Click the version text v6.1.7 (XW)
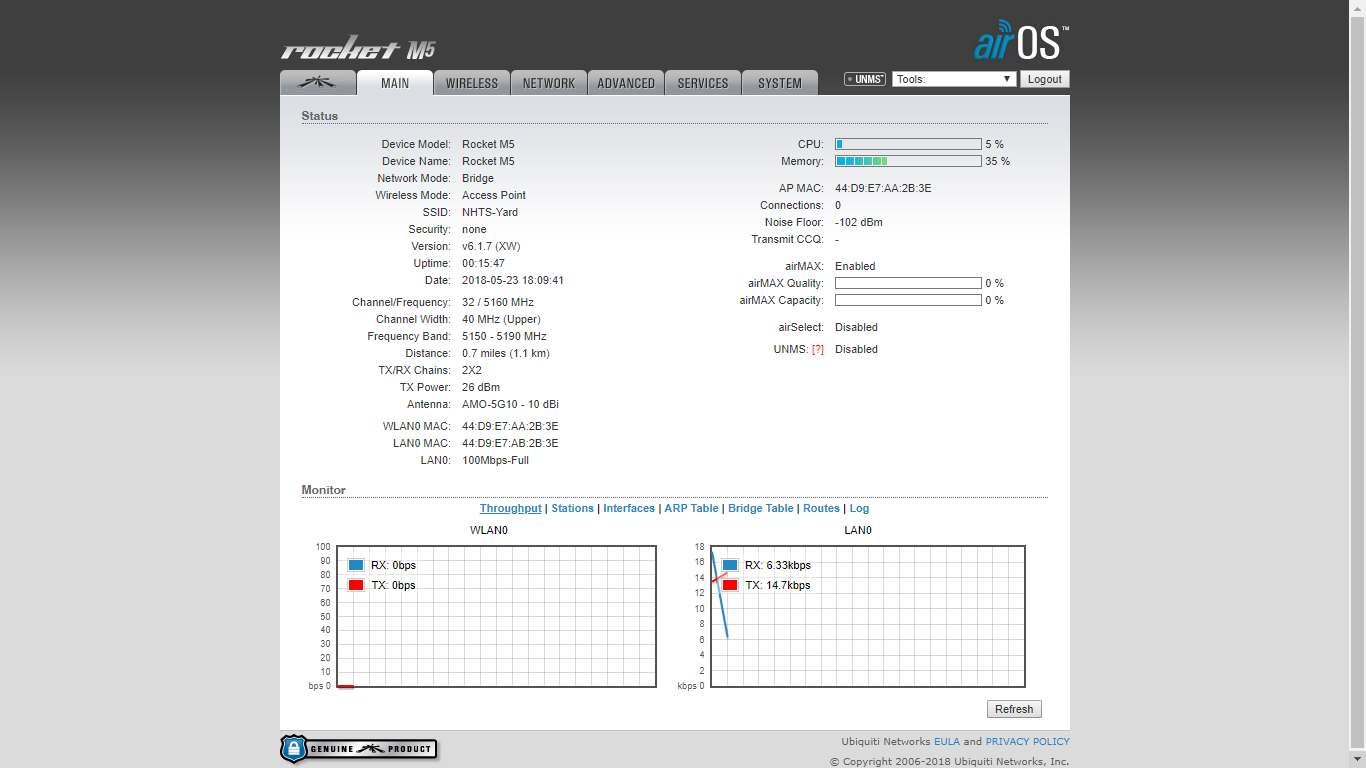 [x=491, y=246]
